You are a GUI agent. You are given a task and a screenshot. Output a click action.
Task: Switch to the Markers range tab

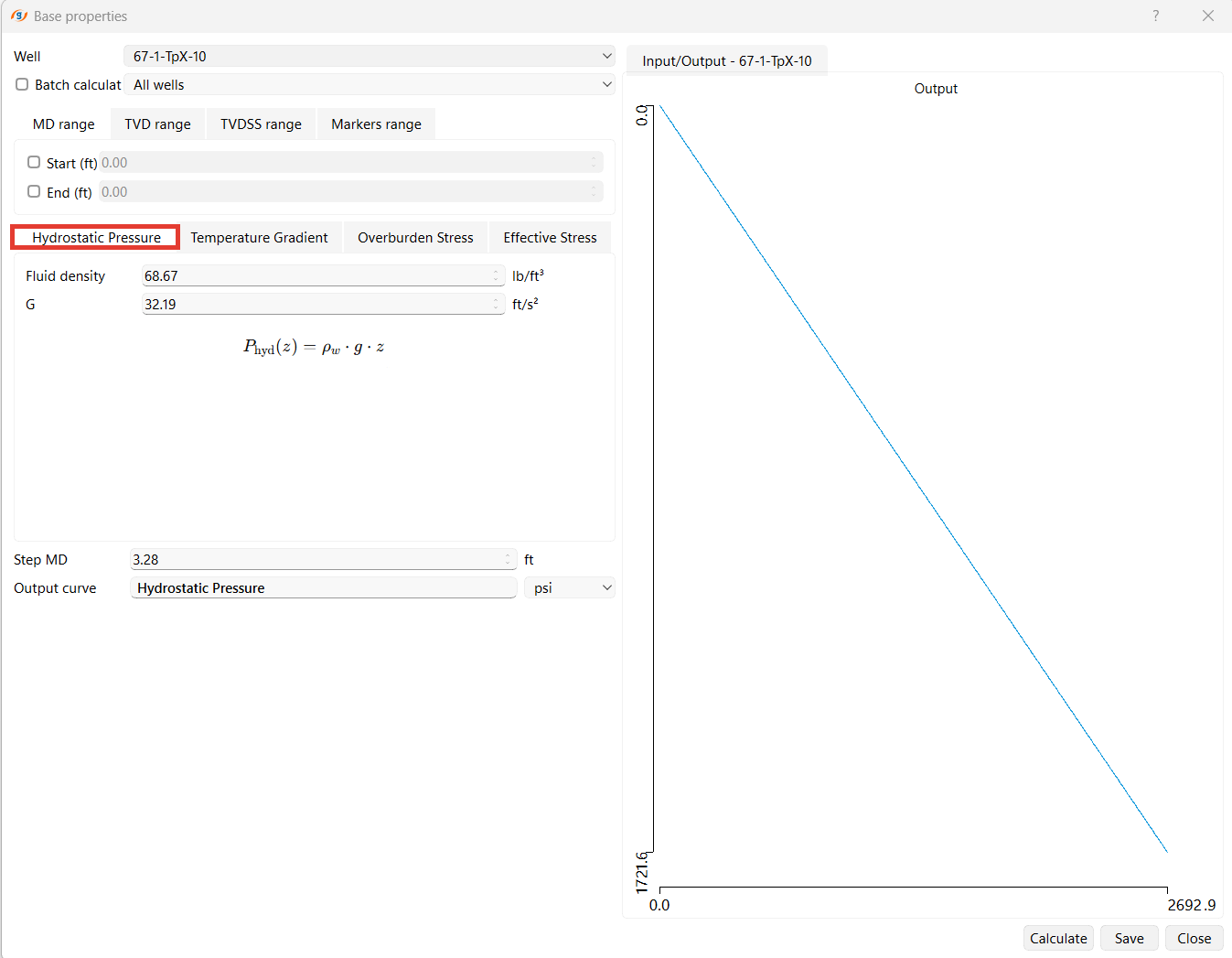click(377, 124)
